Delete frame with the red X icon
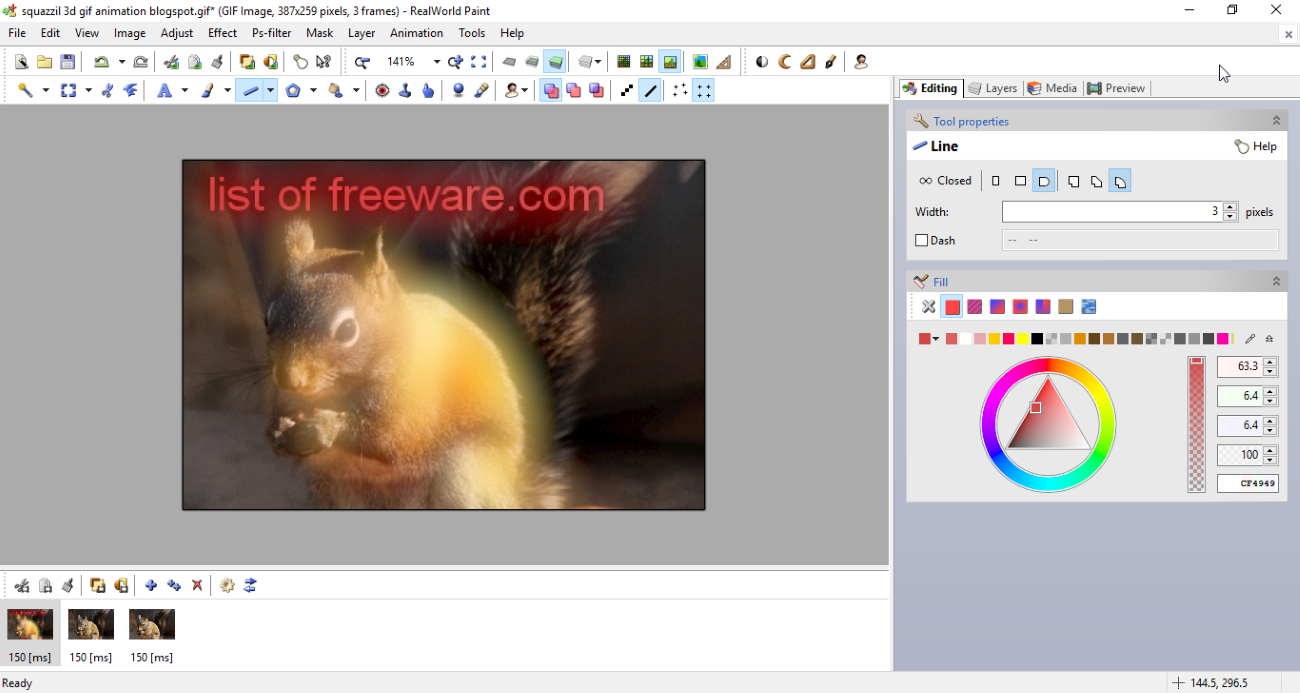1300x693 pixels. tap(197, 585)
